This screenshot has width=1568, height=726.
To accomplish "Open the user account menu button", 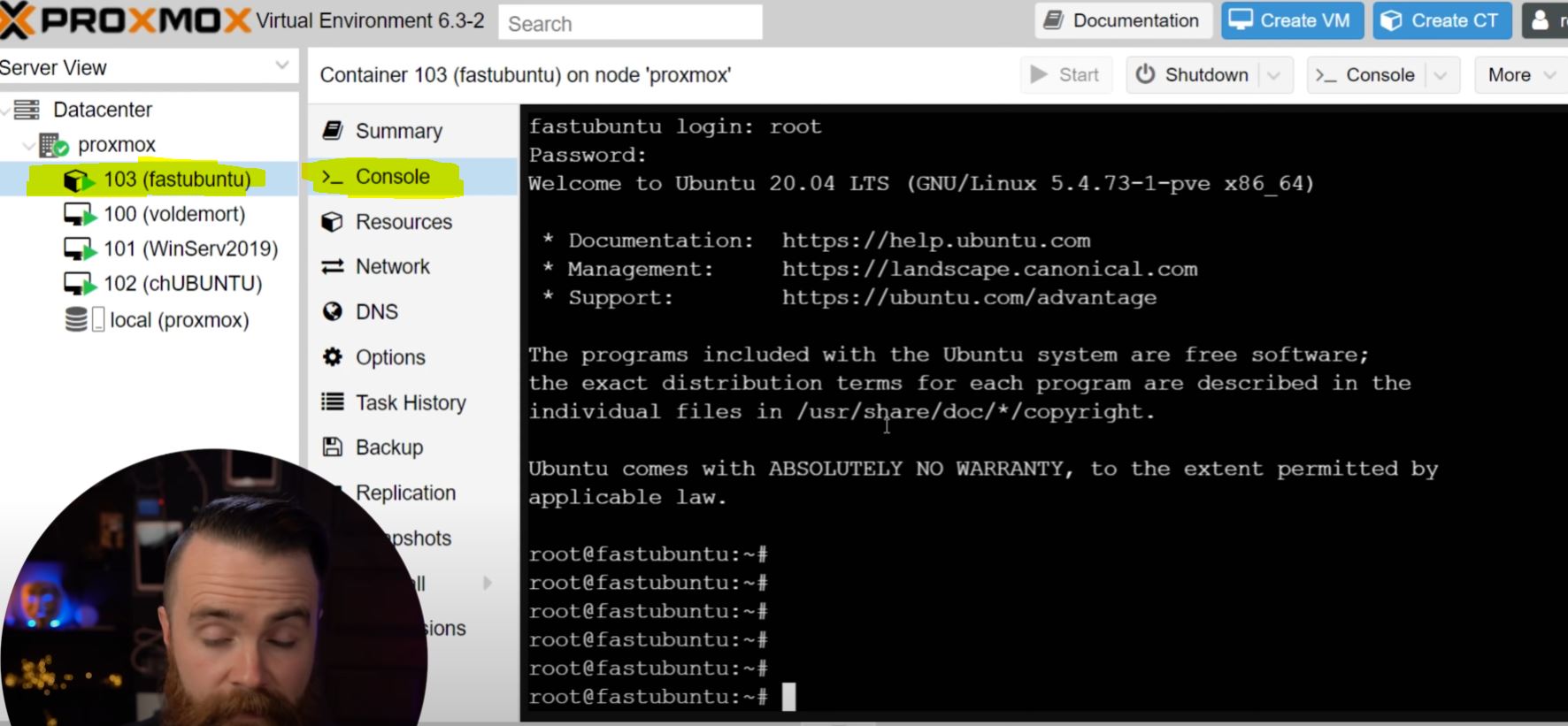I will pyautogui.click(x=1545, y=20).
